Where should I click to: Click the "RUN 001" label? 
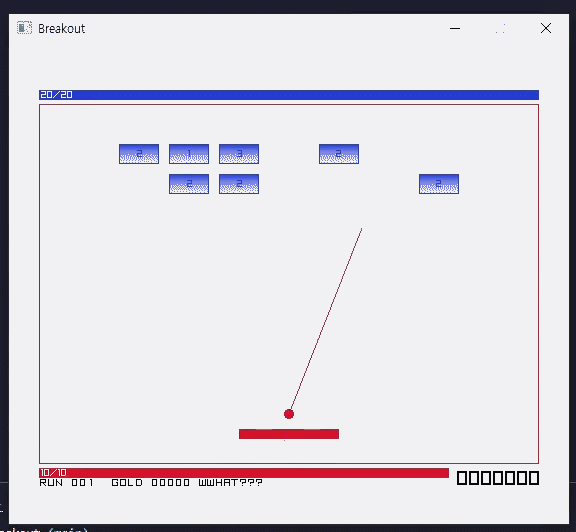coord(66,483)
